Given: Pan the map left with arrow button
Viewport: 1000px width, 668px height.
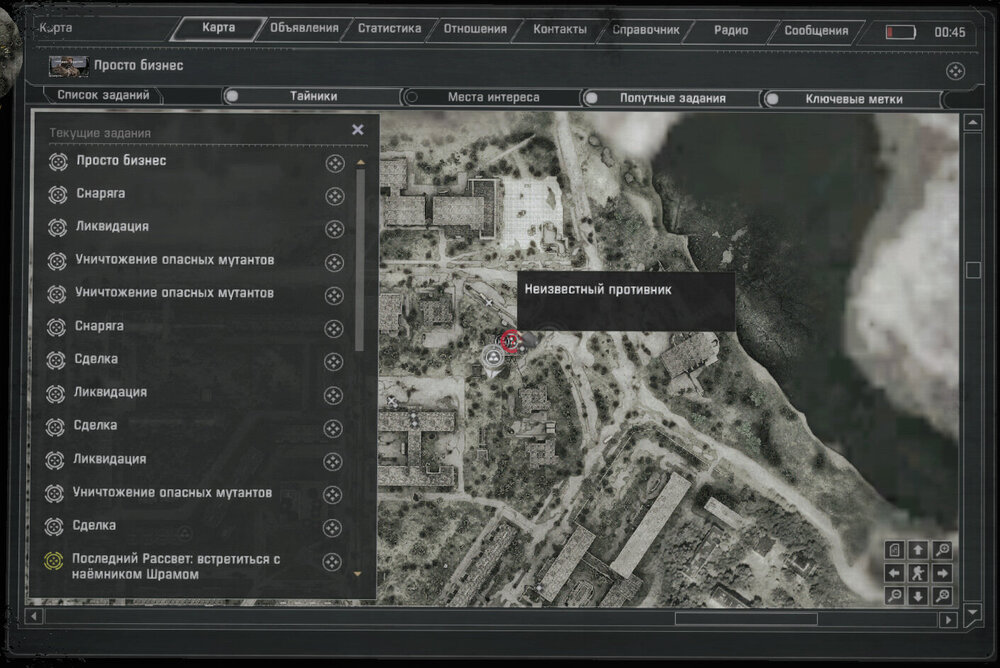Looking at the screenshot, I should click(895, 573).
